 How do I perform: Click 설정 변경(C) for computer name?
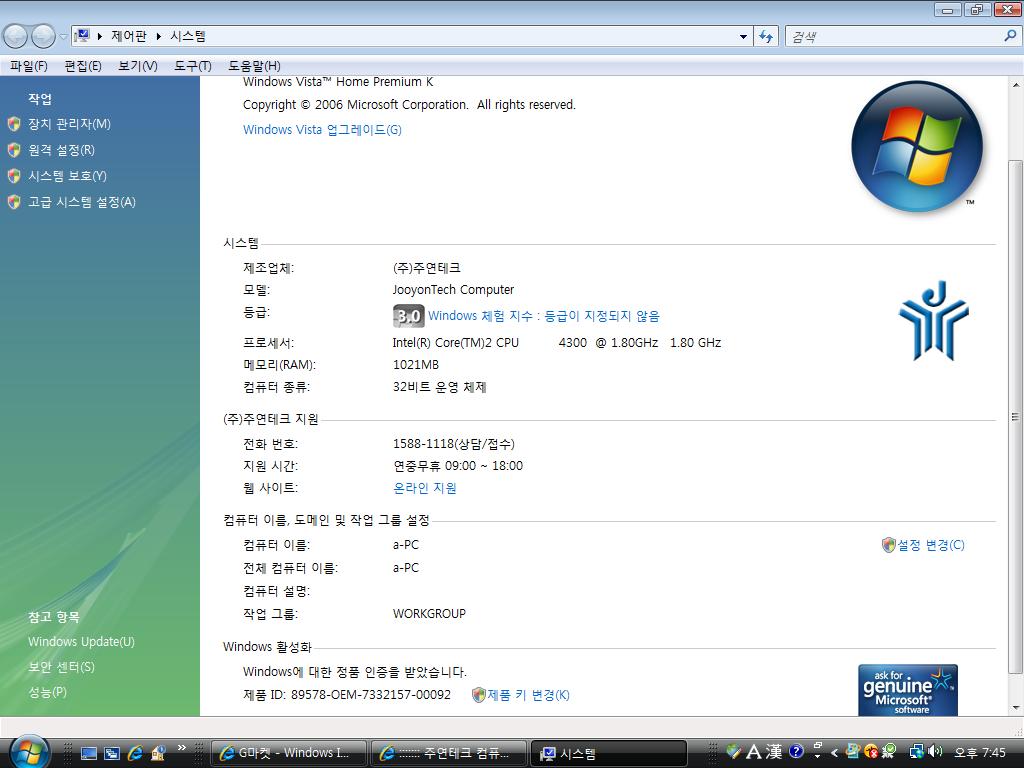pyautogui.click(x=930, y=545)
